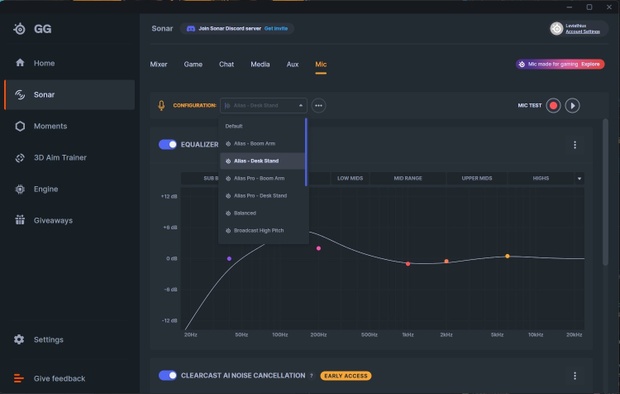Screen dimensions: 620x394
Task: Switch to the Aux tab
Action: 293,64
